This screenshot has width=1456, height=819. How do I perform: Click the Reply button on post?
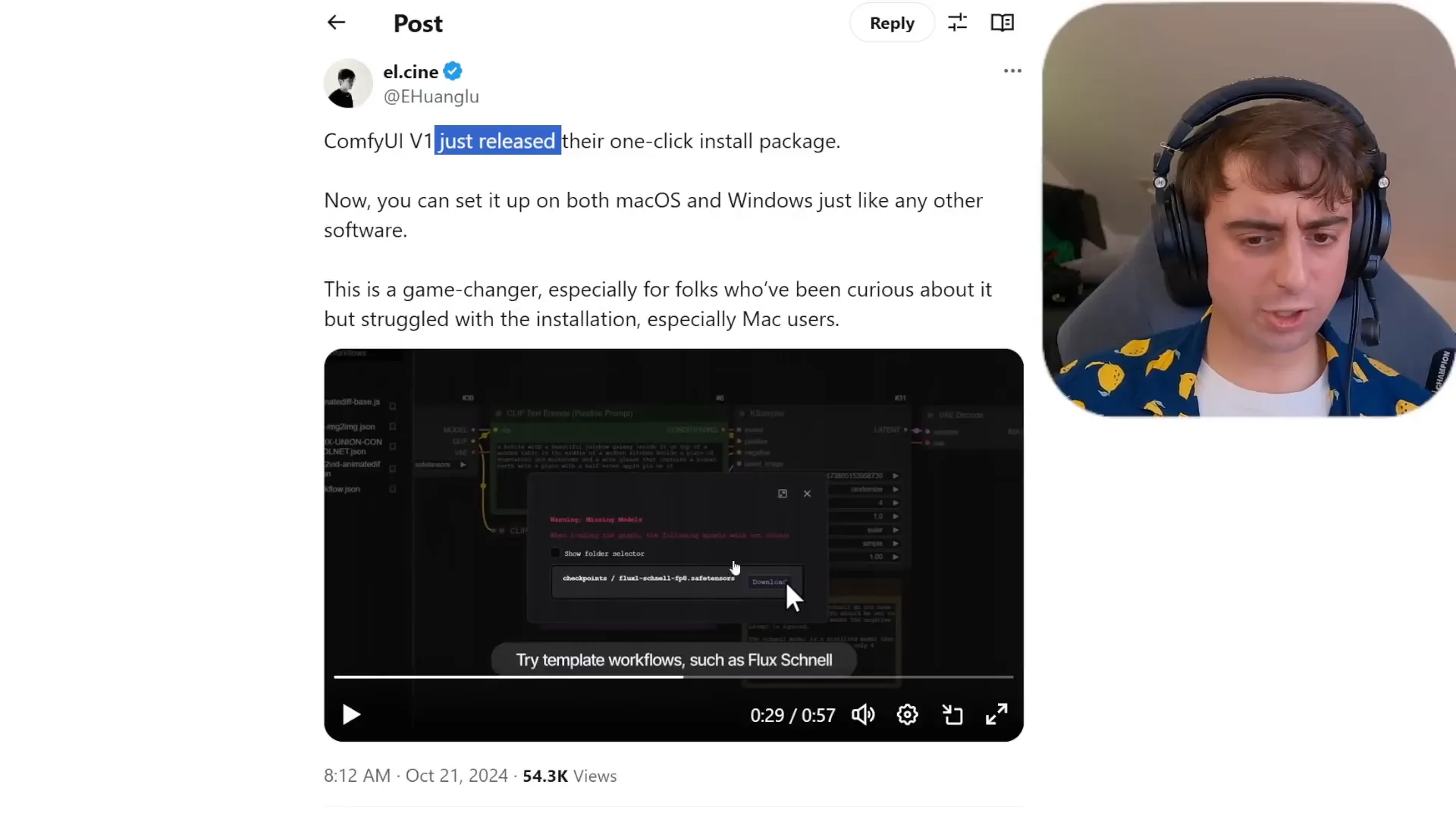click(892, 22)
